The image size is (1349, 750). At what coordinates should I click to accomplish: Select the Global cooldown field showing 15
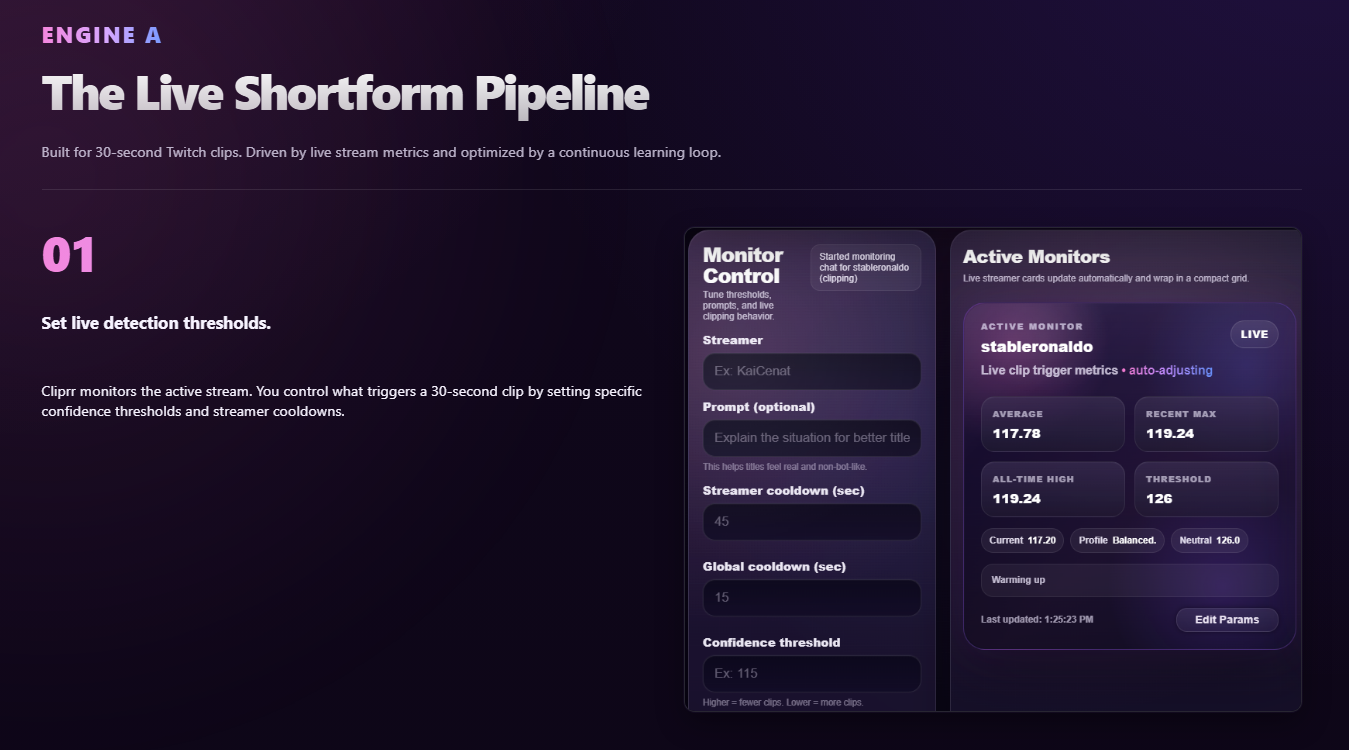click(811, 597)
